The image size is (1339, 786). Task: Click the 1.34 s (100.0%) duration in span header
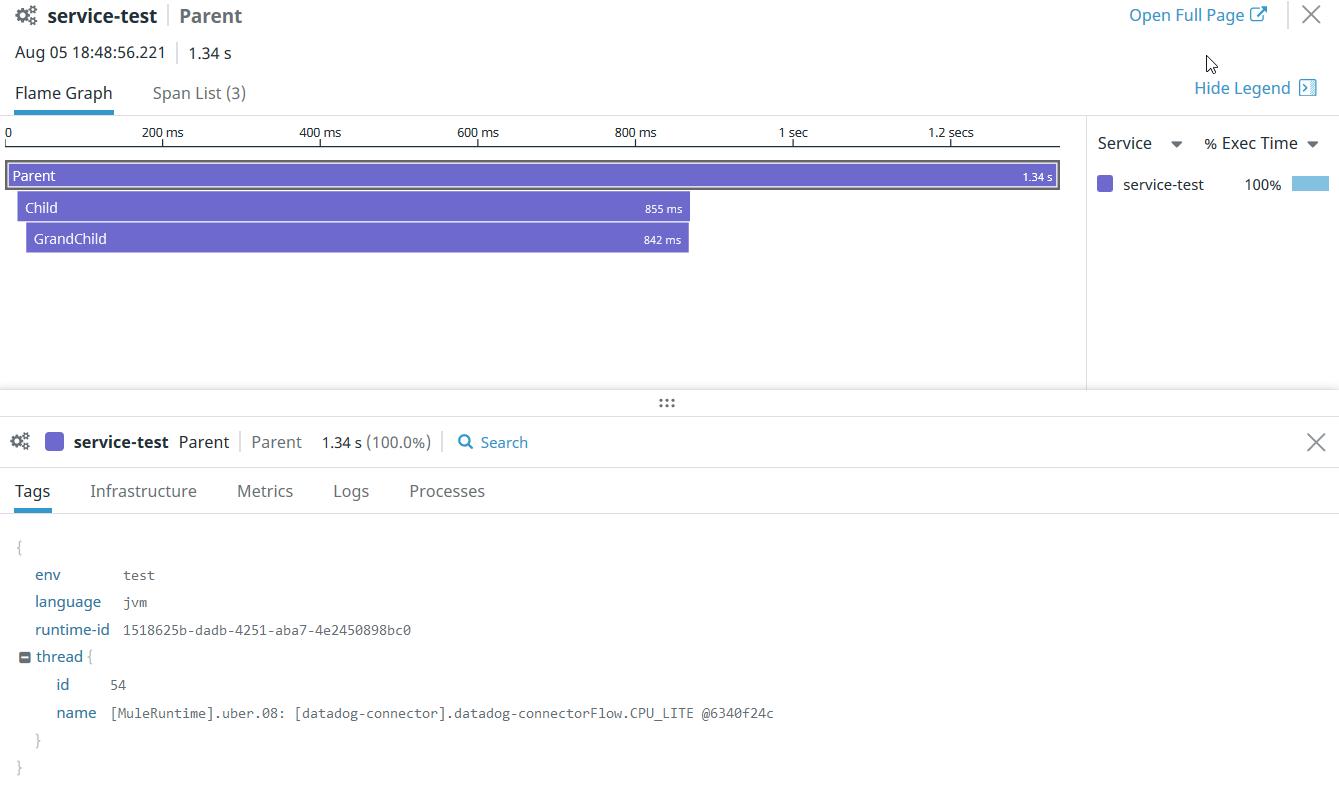click(376, 442)
